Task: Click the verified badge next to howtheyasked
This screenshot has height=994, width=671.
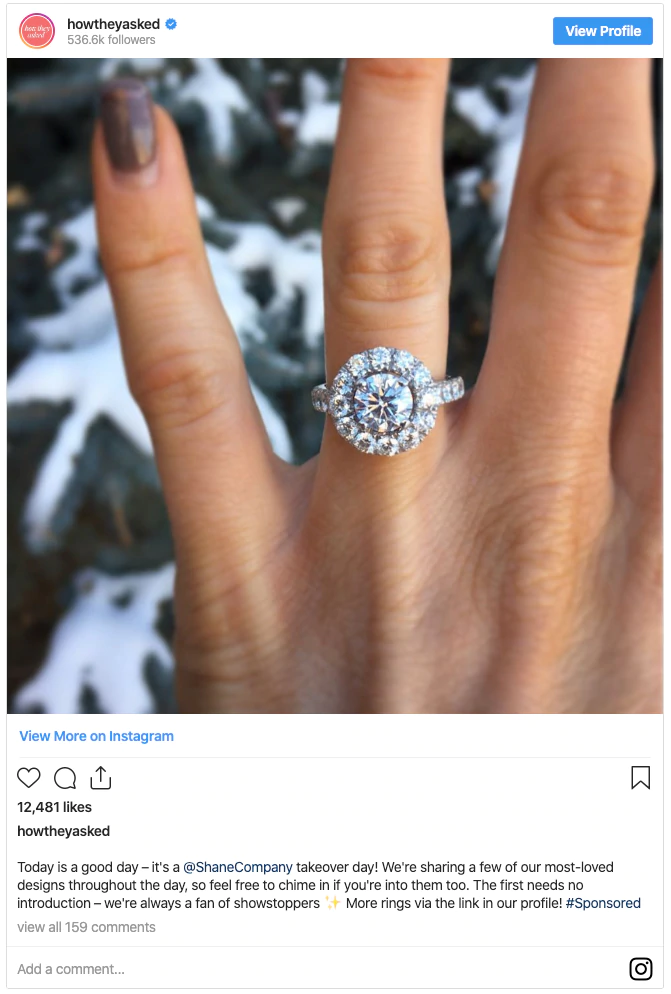Action: [171, 24]
